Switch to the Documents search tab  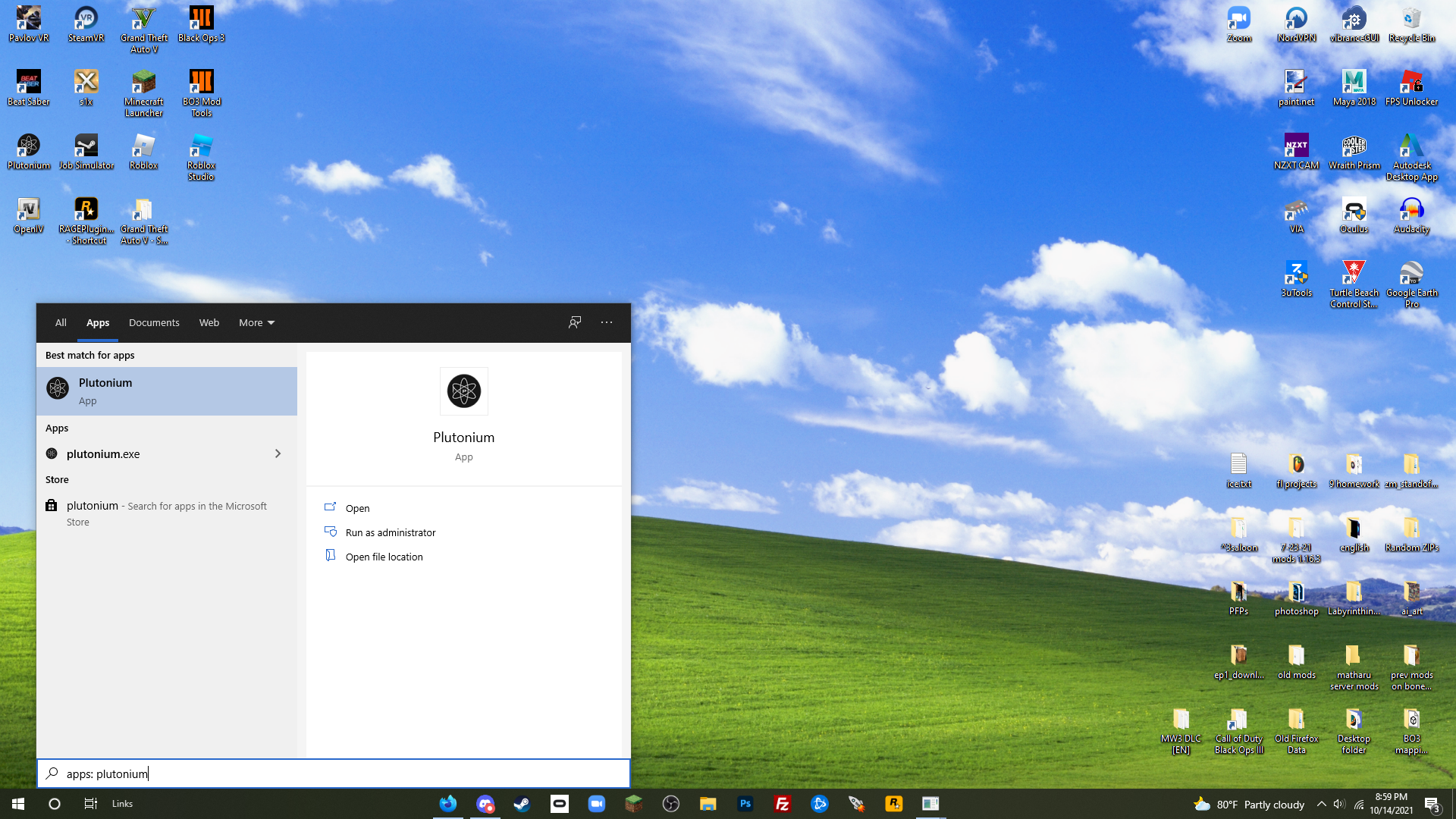pyautogui.click(x=154, y=322)
